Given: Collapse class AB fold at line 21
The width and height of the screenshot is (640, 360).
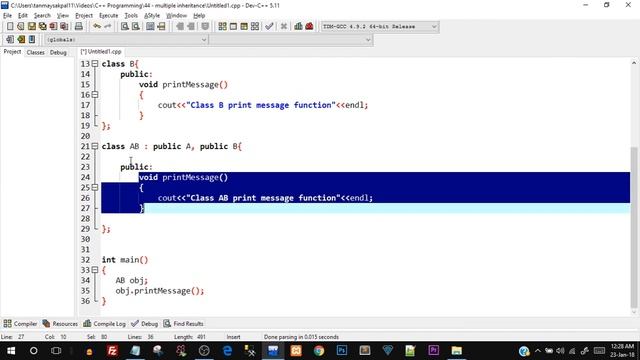Looking at the screenshot, I should coord(95,146).
